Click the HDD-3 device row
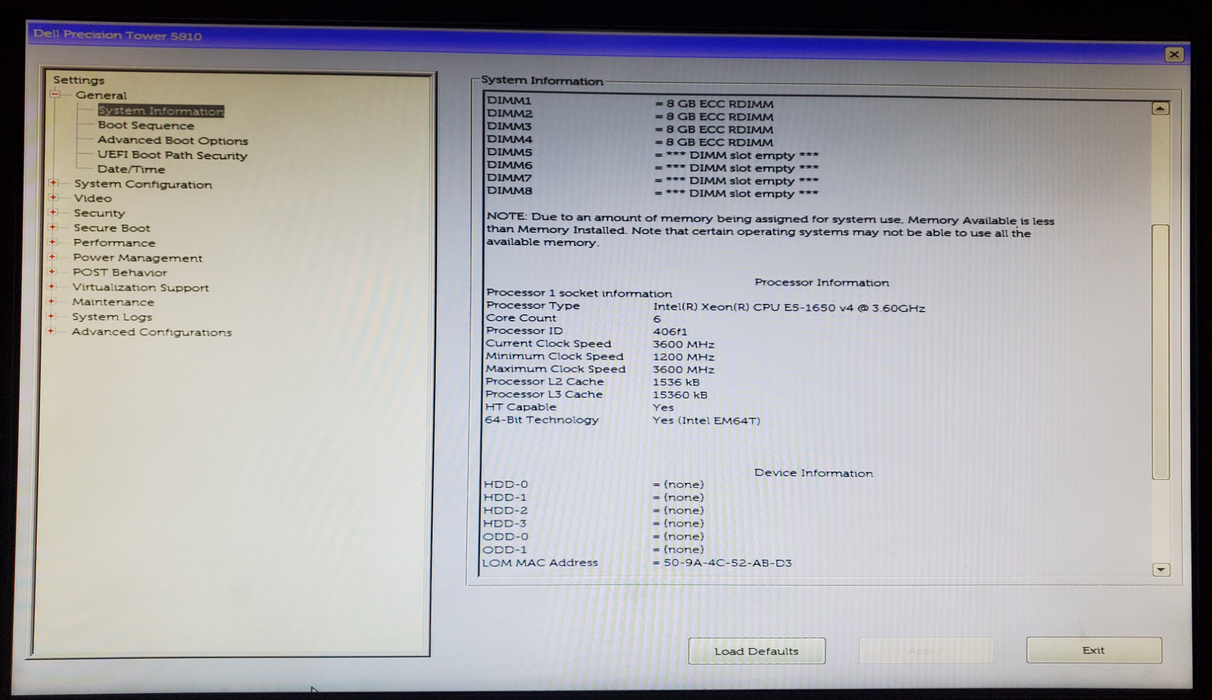The width and height of the screenshot is (1212, 700). [x=594, y=524]
